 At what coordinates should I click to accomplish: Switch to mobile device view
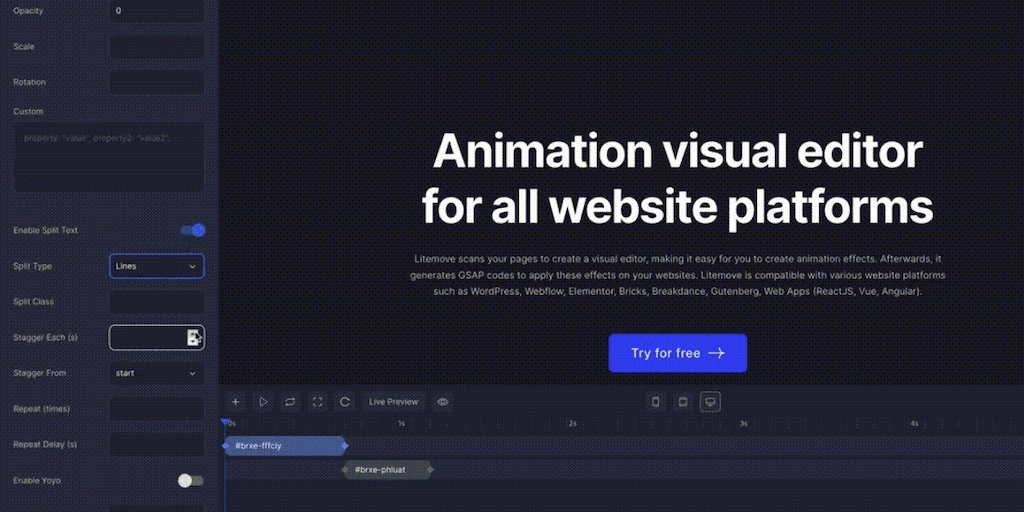(656, 402)
